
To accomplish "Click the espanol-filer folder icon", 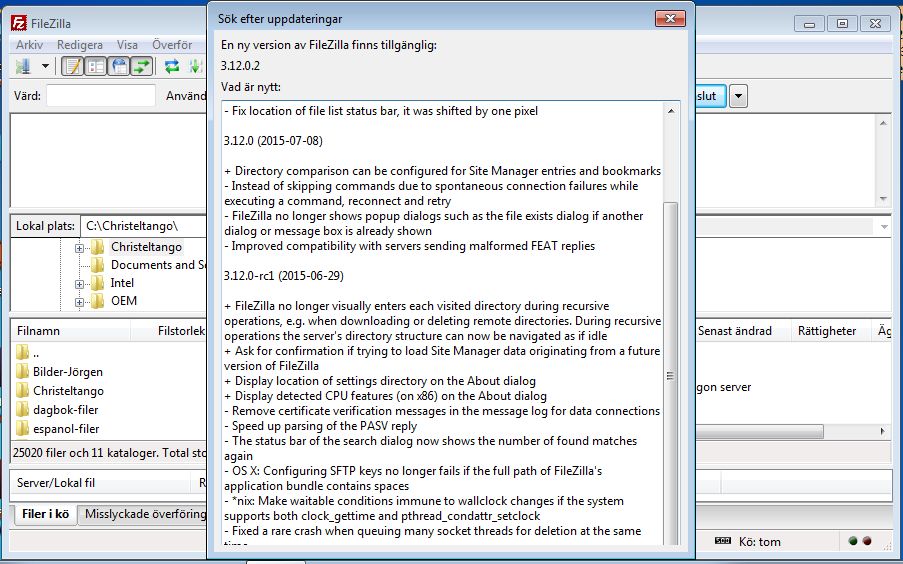I will (22, 428).
